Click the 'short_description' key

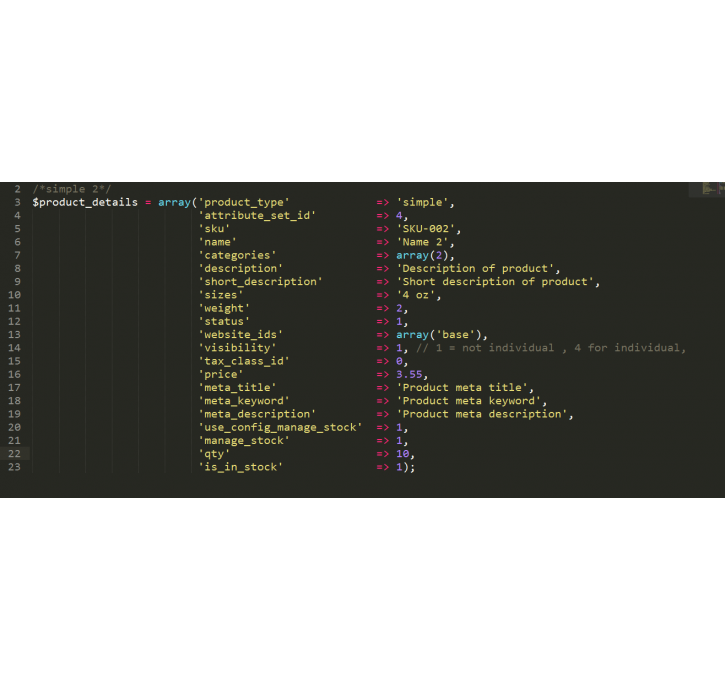tap(260, 282)
